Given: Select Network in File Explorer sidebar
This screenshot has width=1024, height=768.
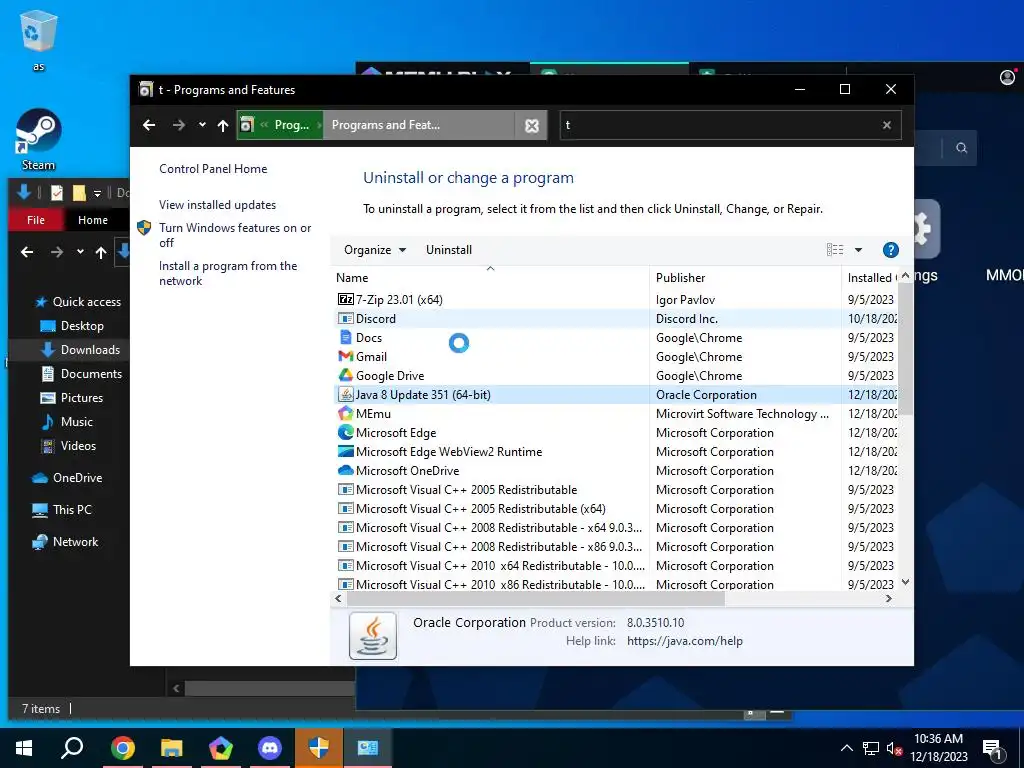Looking at the screenshot, I should coord(65,542).
